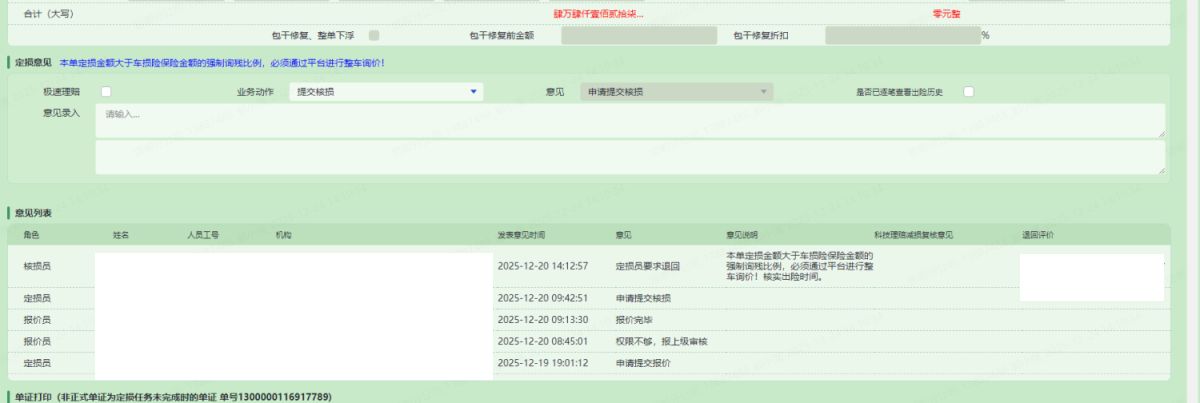Select the 核损员 row in opinion list

(x=37, y=266)
